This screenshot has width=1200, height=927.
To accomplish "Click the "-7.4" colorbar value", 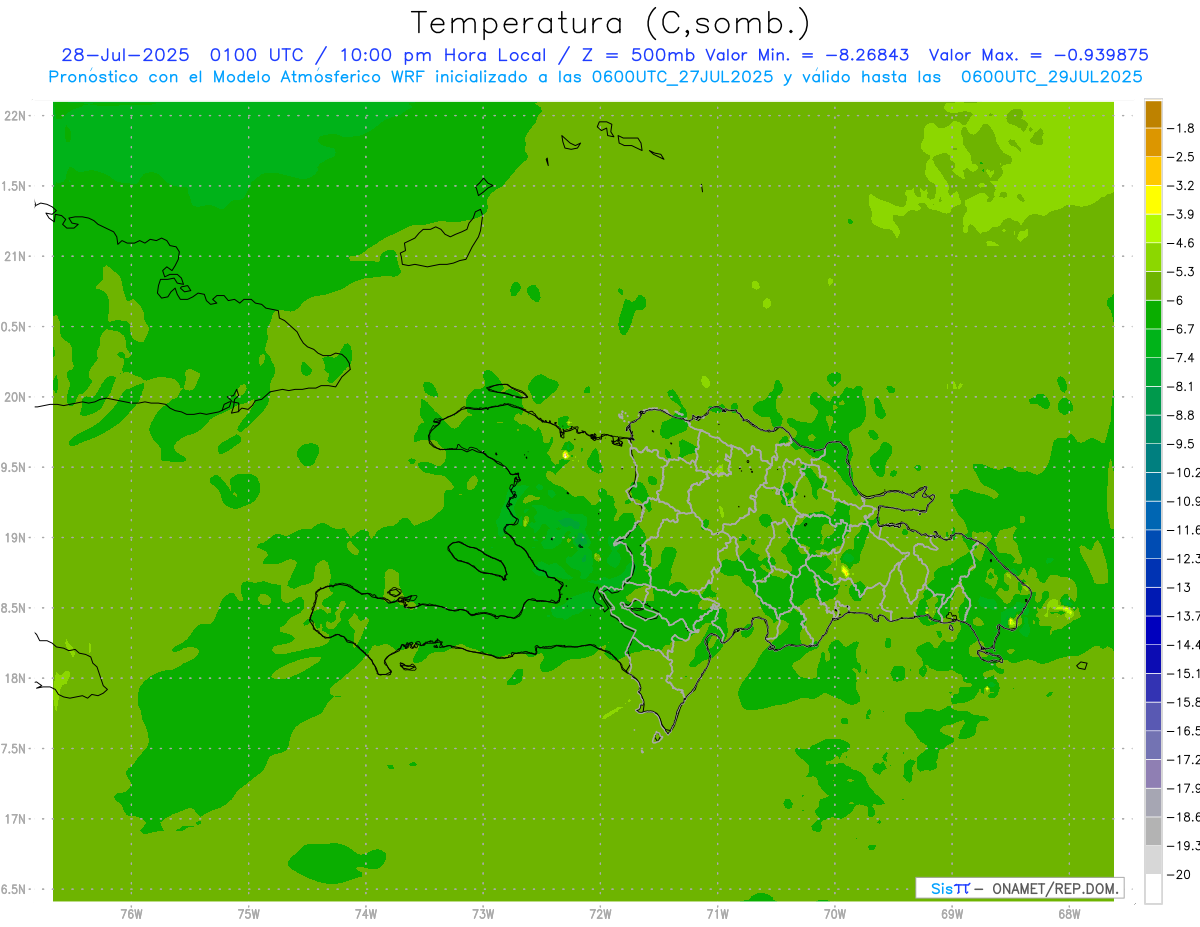I will coord(1181,358).
